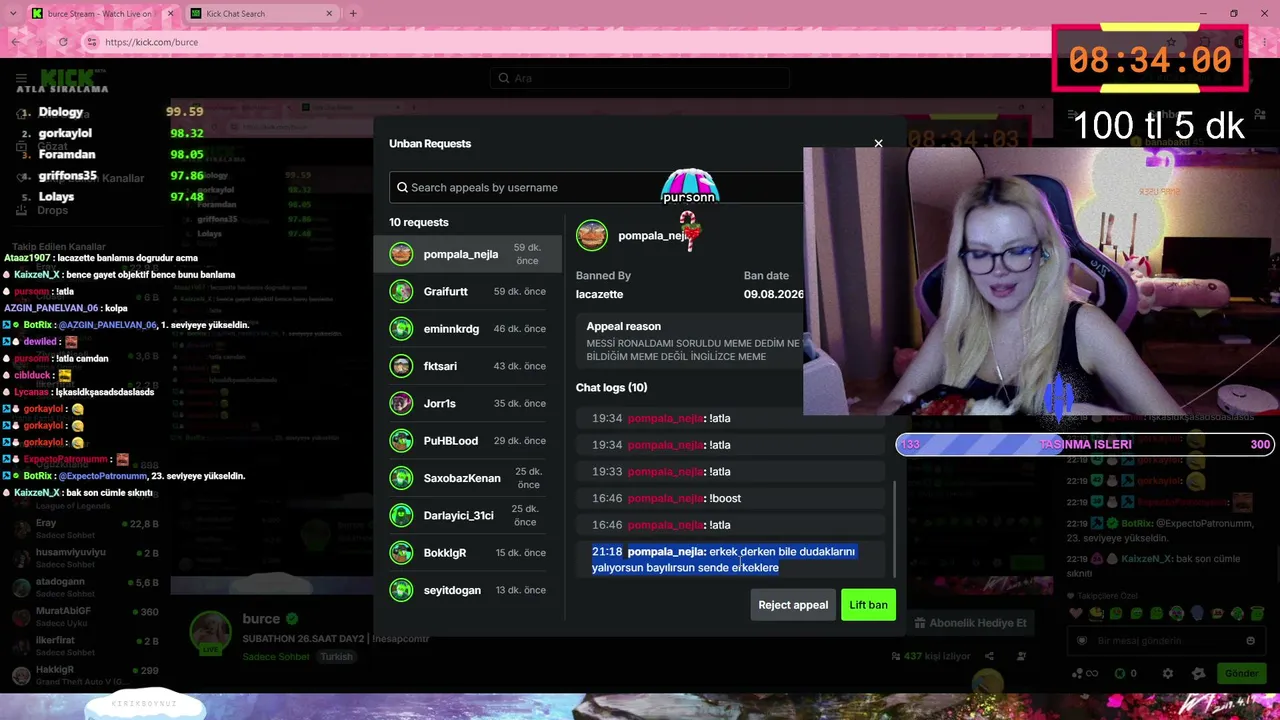Click Gönder send button in chat
The width and height of the screenshot is (1280, 720).
[x=1241, y=673]
